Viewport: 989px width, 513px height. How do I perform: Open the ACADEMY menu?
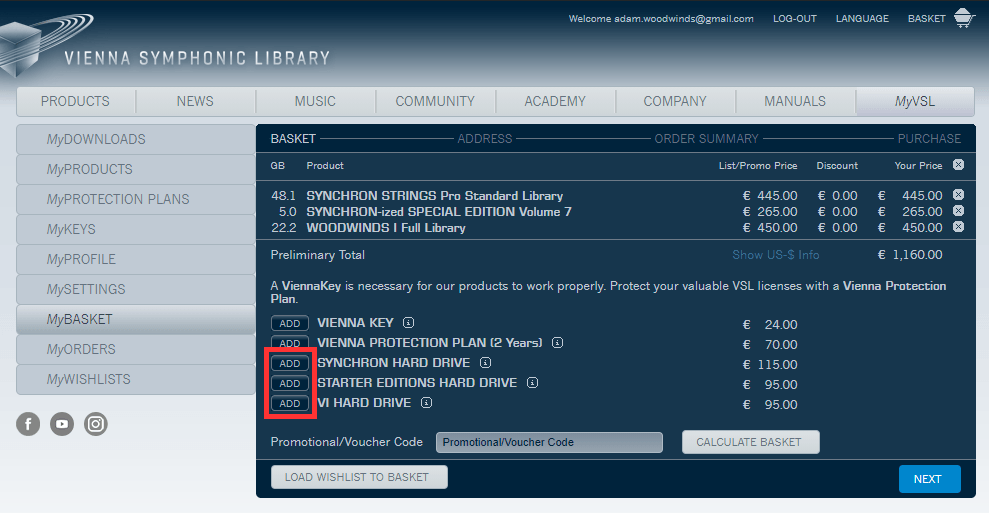coord(555,101)
